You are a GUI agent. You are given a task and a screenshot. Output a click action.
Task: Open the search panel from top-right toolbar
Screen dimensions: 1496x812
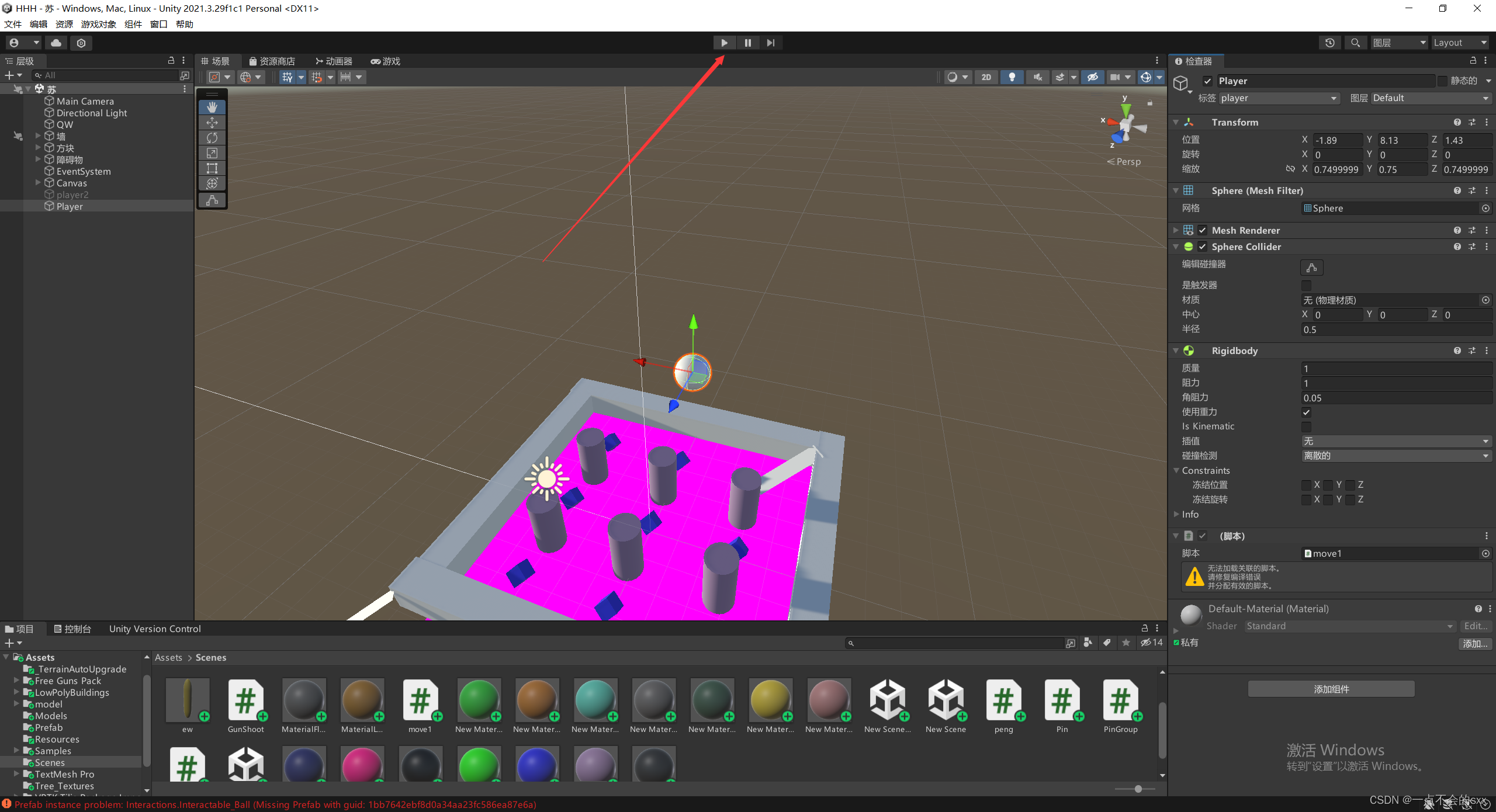point(1356,42)
